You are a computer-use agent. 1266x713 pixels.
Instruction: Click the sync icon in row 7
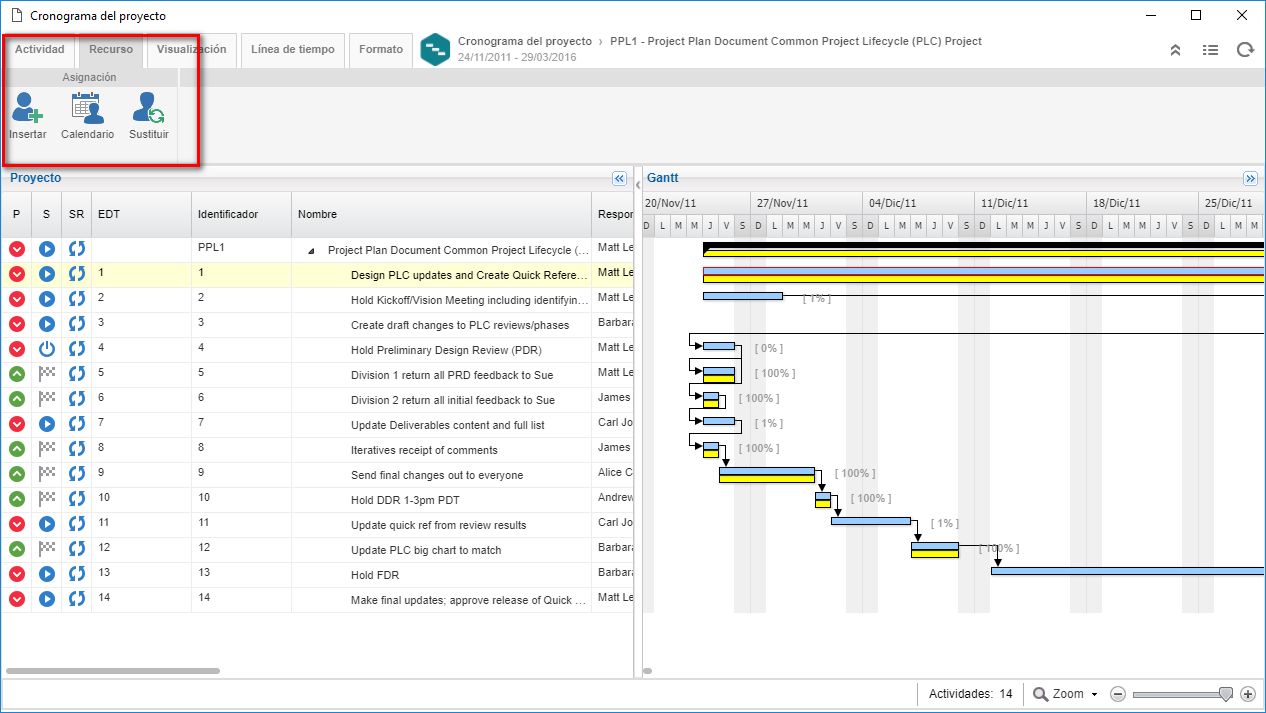[77, 424]
